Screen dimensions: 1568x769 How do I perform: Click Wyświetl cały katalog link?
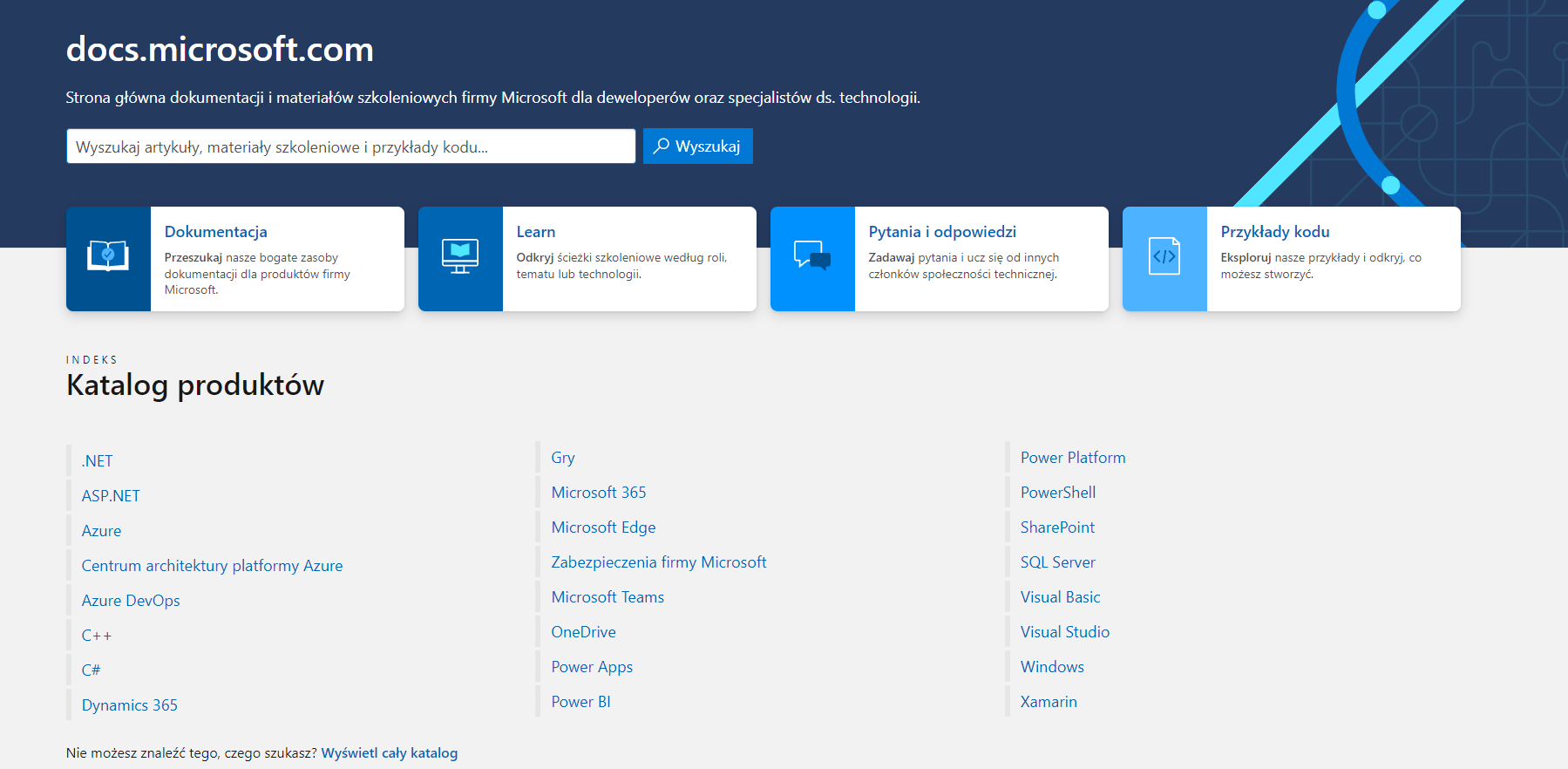click(390, 753)
